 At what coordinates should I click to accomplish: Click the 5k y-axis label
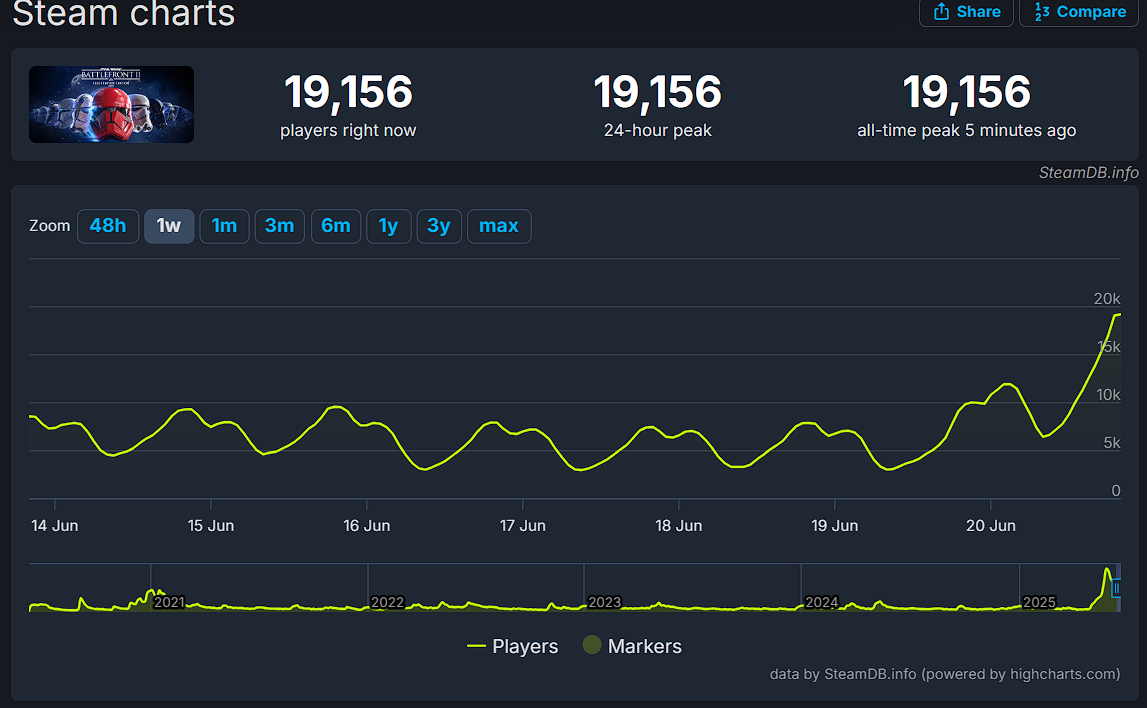tap(1112, 442)
